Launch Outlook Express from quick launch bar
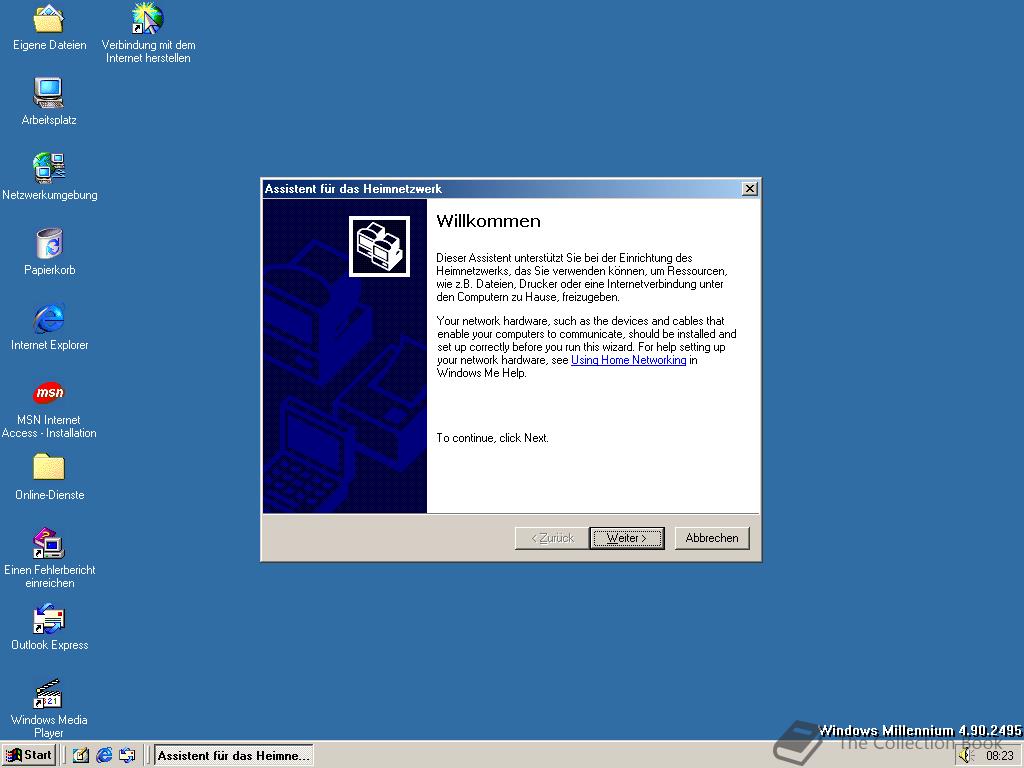The image size is (1024, 768). 127,755
